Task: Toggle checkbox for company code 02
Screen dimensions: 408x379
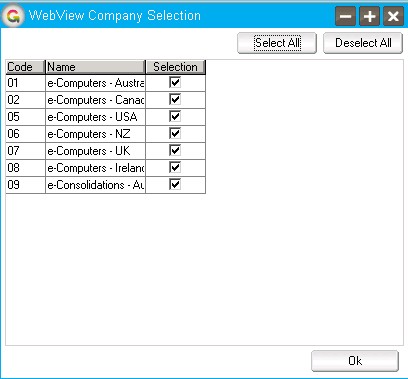Action: coord(175,99)
